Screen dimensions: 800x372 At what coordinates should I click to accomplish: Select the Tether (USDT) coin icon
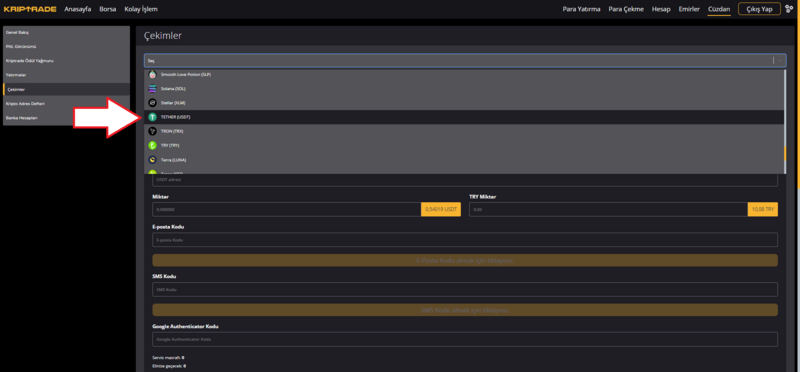point(152,117)
